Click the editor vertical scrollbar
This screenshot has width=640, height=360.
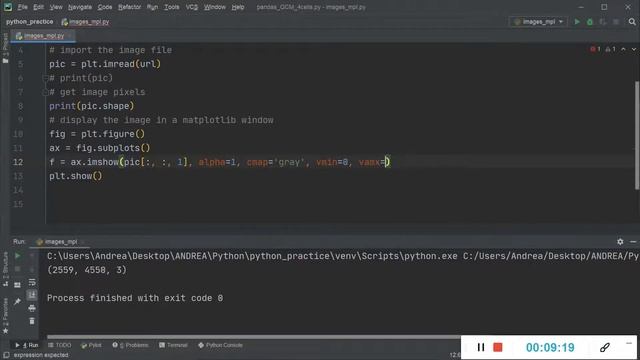click(x=637, y=135)
